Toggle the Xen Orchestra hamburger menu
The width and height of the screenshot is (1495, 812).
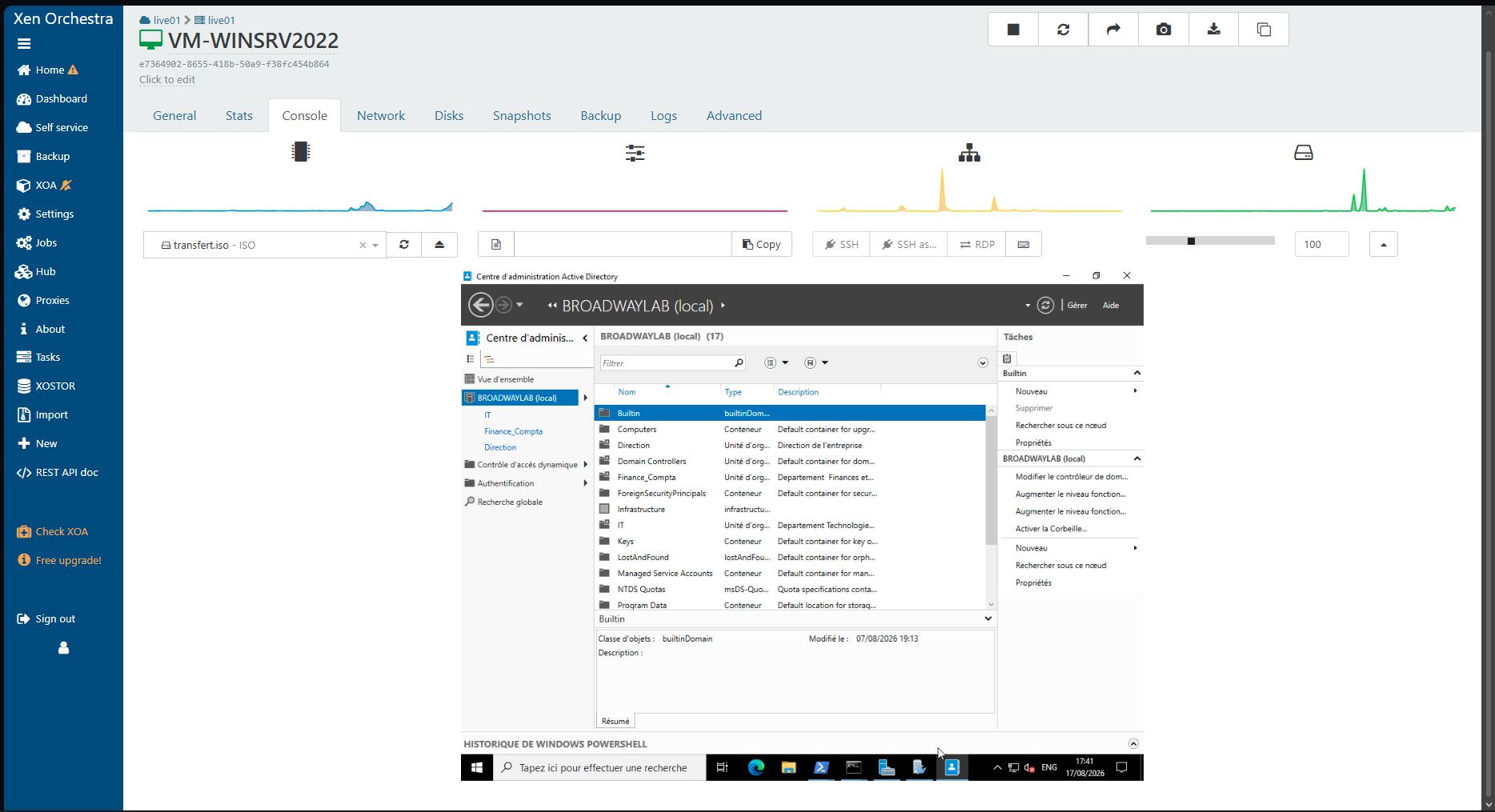[x=24, y=44]
